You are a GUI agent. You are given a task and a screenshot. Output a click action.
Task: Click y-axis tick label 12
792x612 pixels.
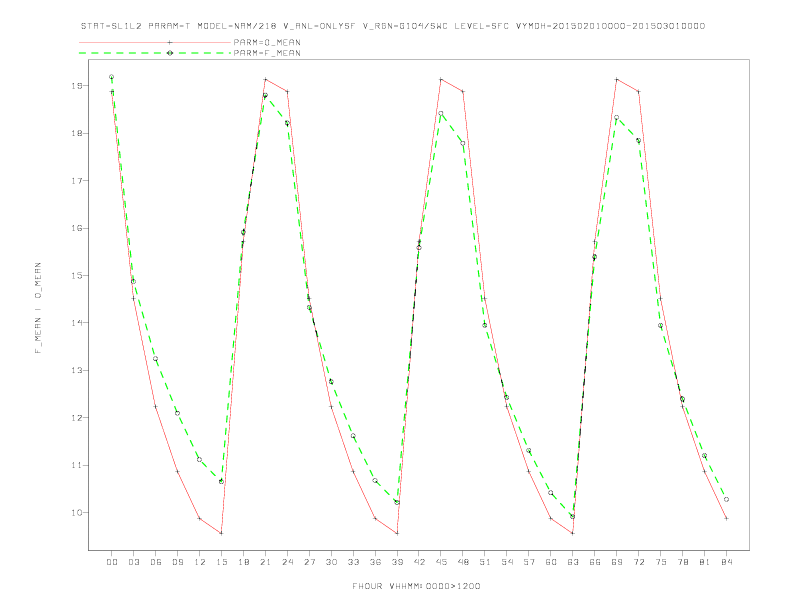coord(77,418)
